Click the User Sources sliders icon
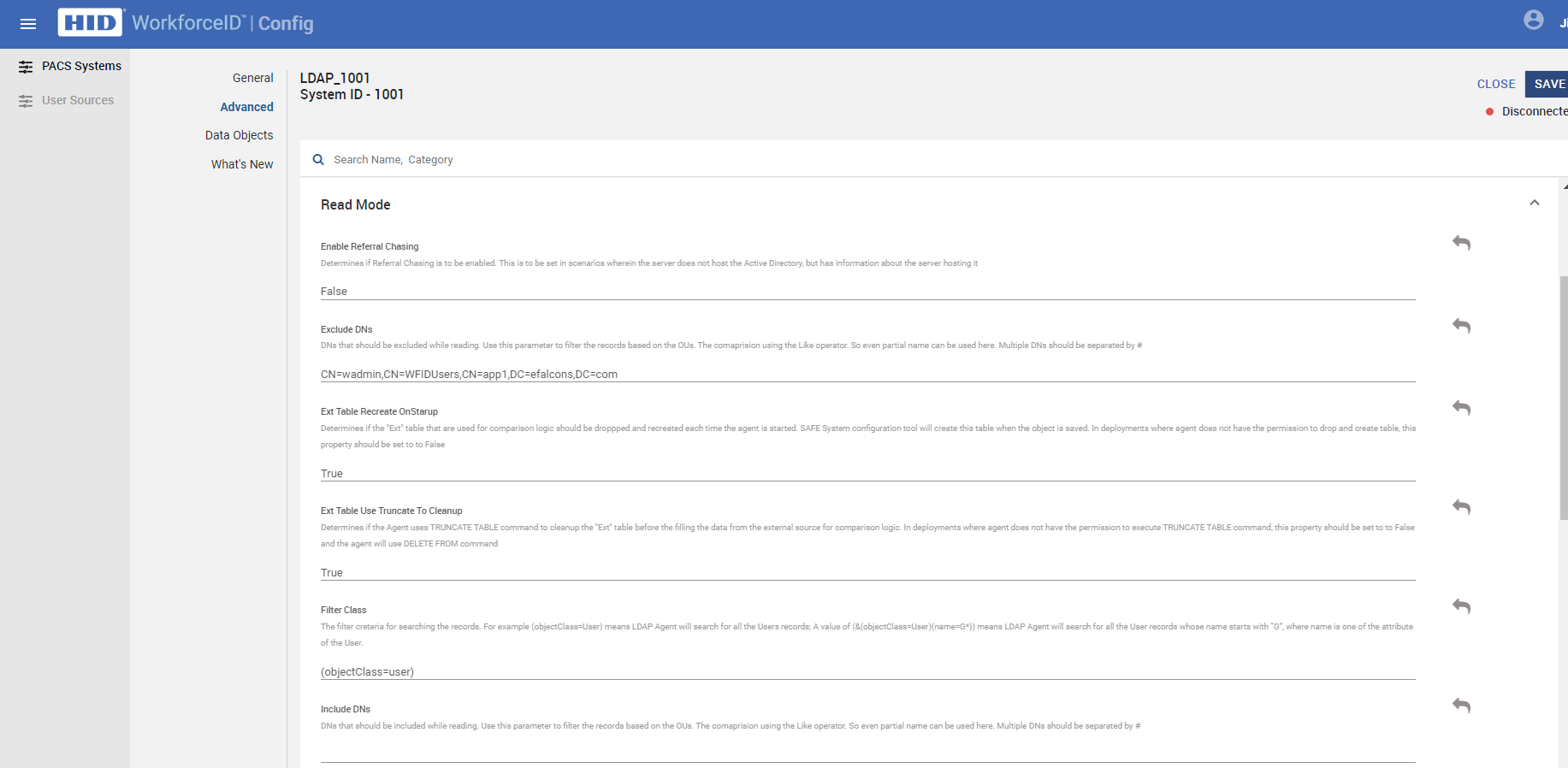 pos(27,101)
